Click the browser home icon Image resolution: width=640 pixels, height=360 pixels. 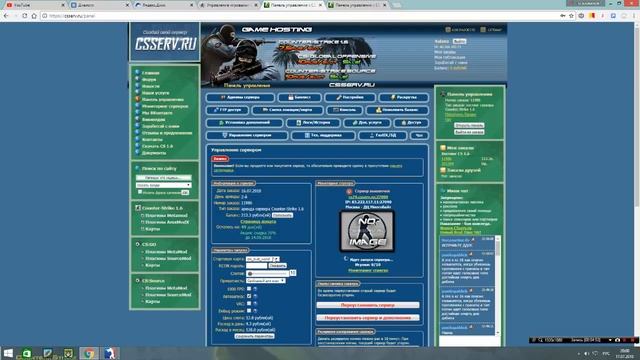tap(34, 16)
